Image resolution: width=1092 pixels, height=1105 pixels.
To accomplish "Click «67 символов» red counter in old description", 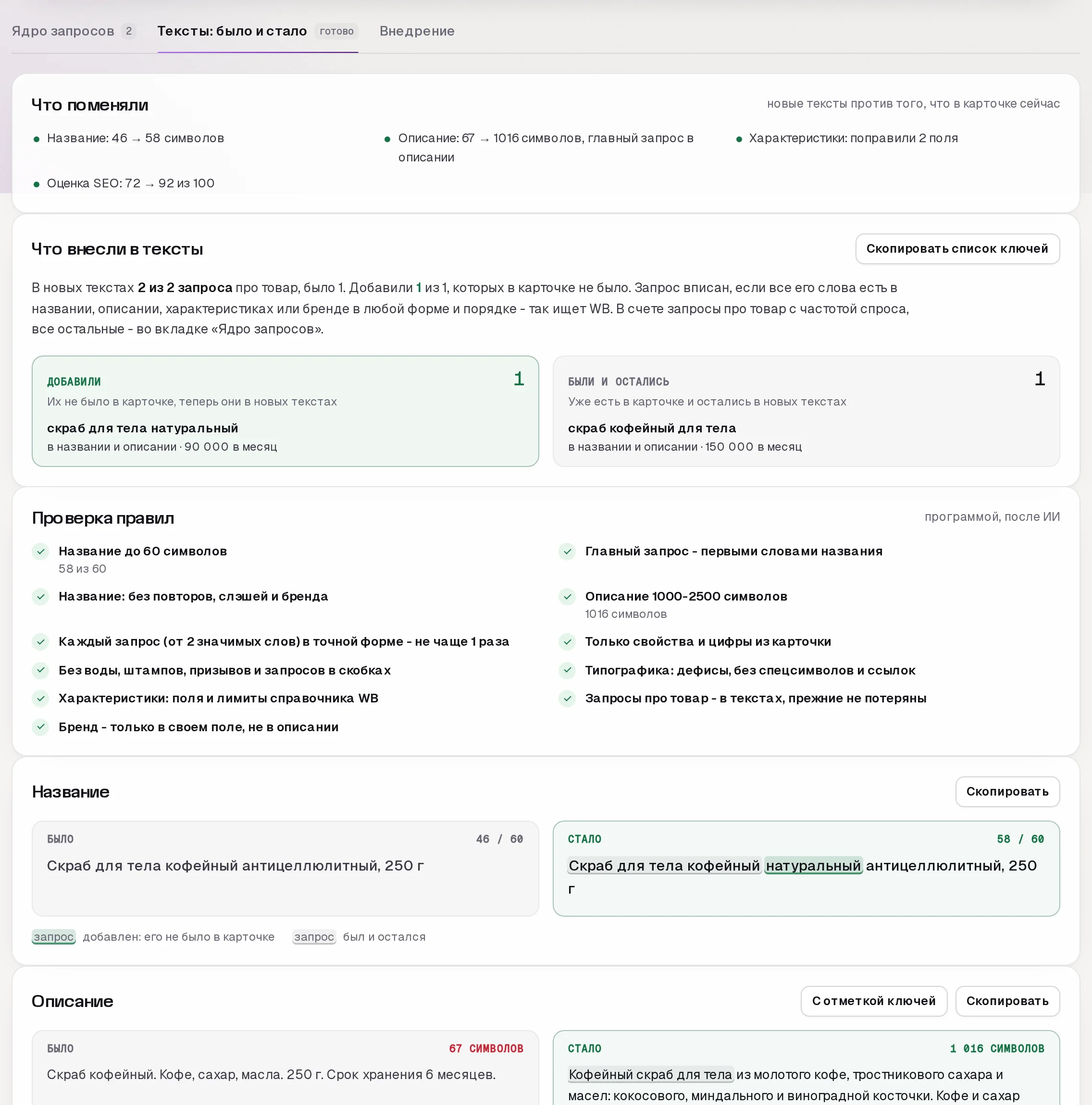I will [486, 1048].
